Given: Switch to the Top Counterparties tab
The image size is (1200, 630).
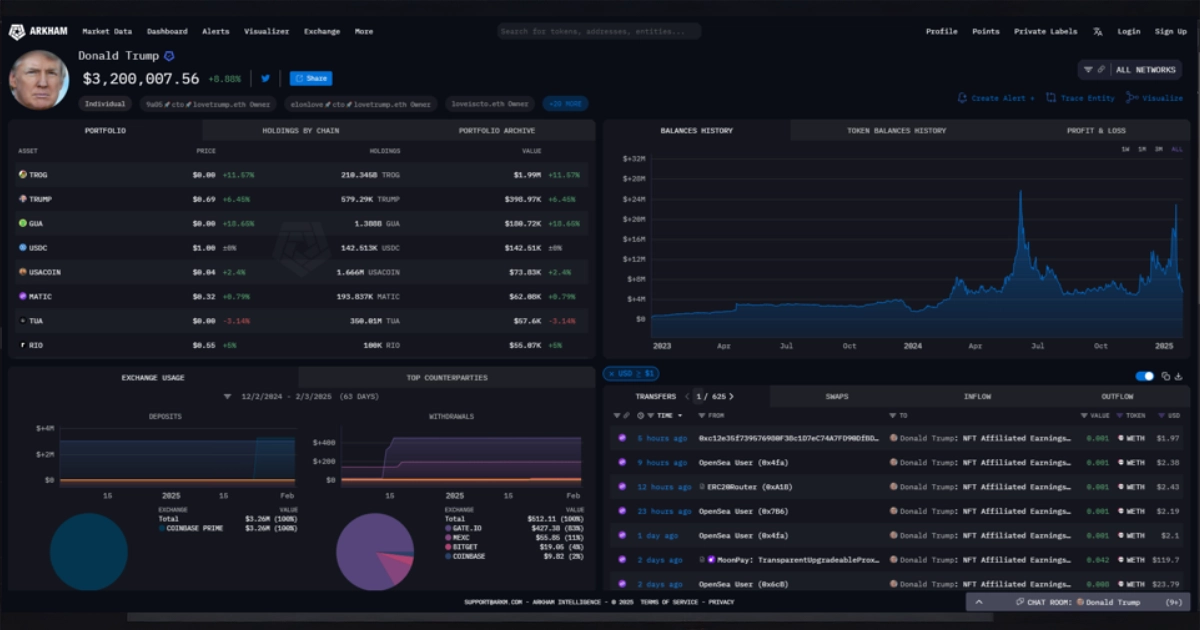Looking at the screenshot, I should (447, 378).
